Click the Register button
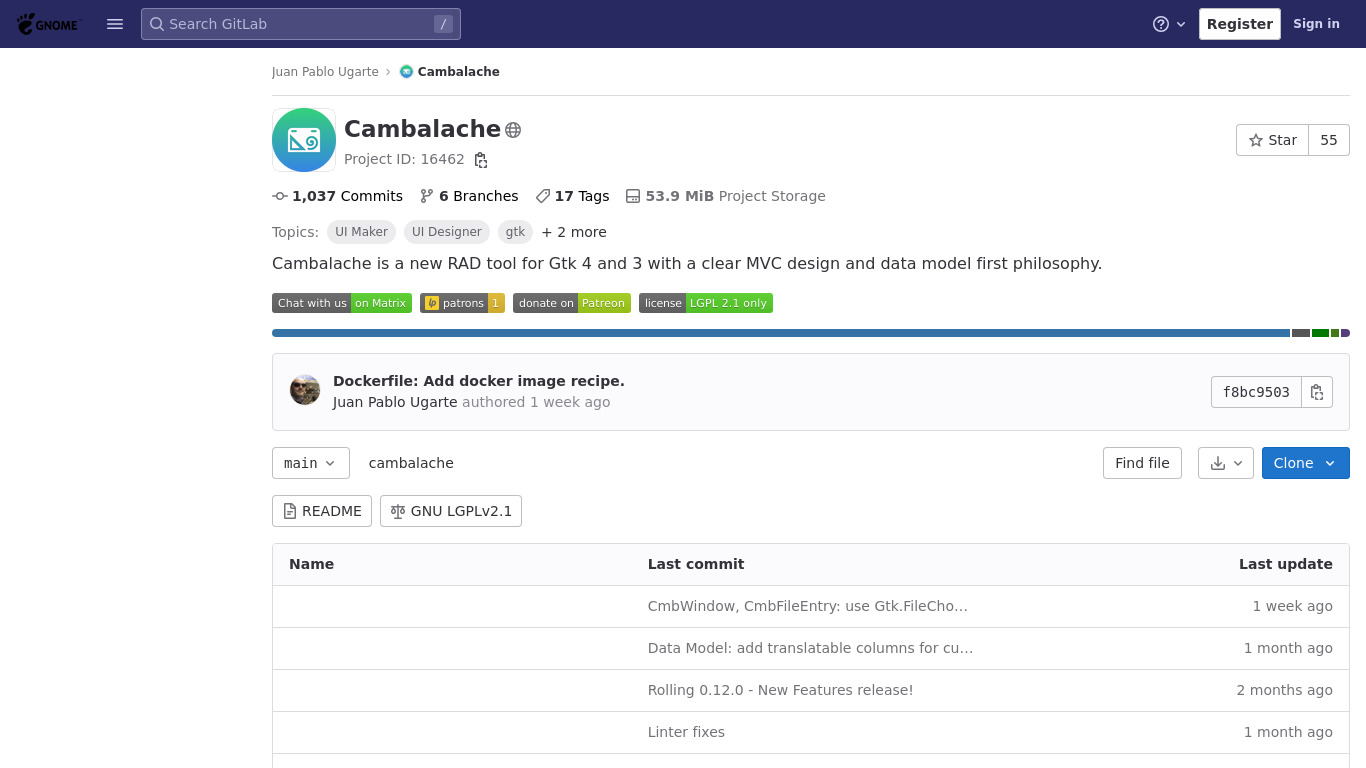 [x=1240, y=24]
